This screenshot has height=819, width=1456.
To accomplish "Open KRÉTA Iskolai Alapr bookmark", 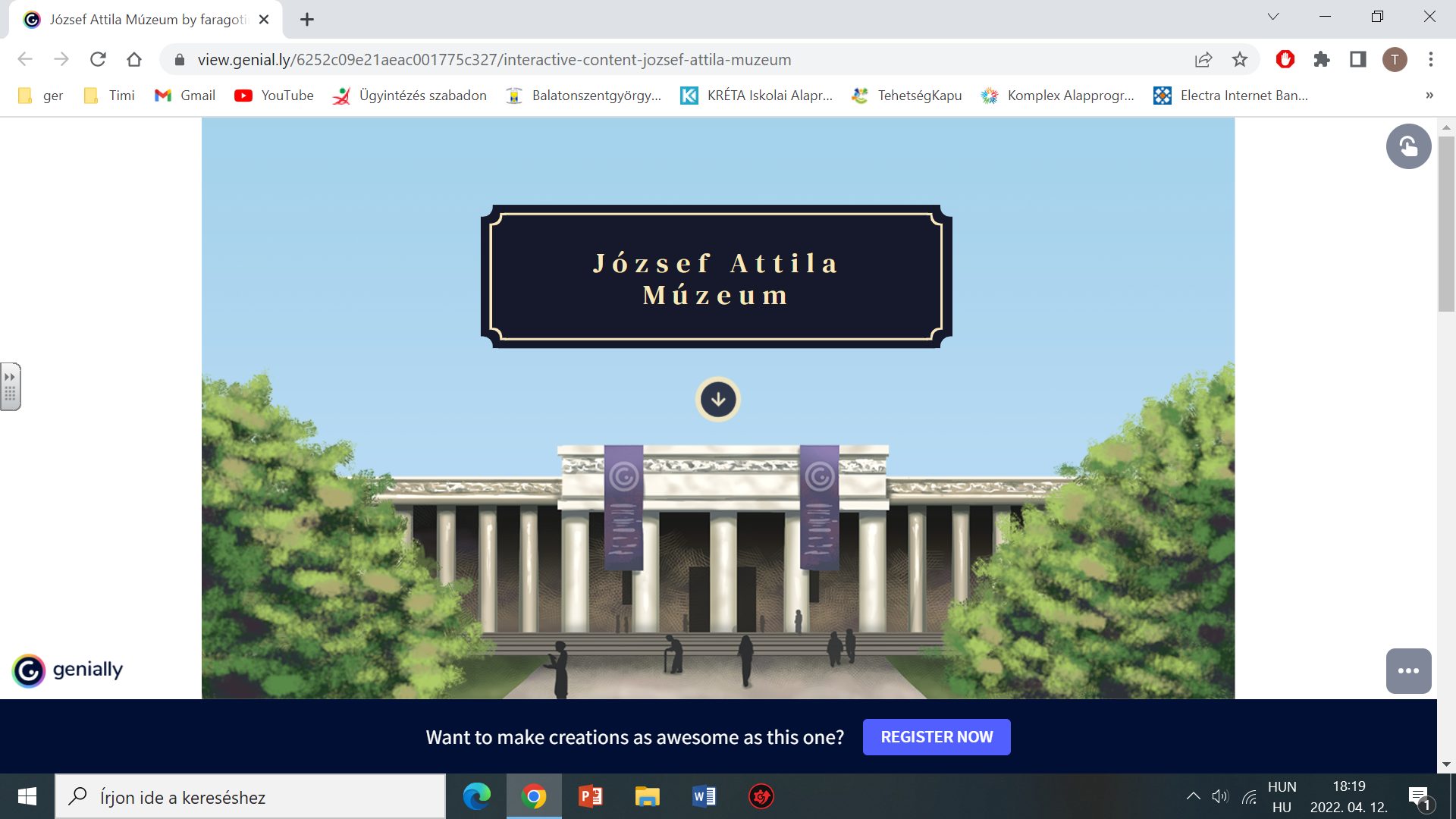I will 757,96.
